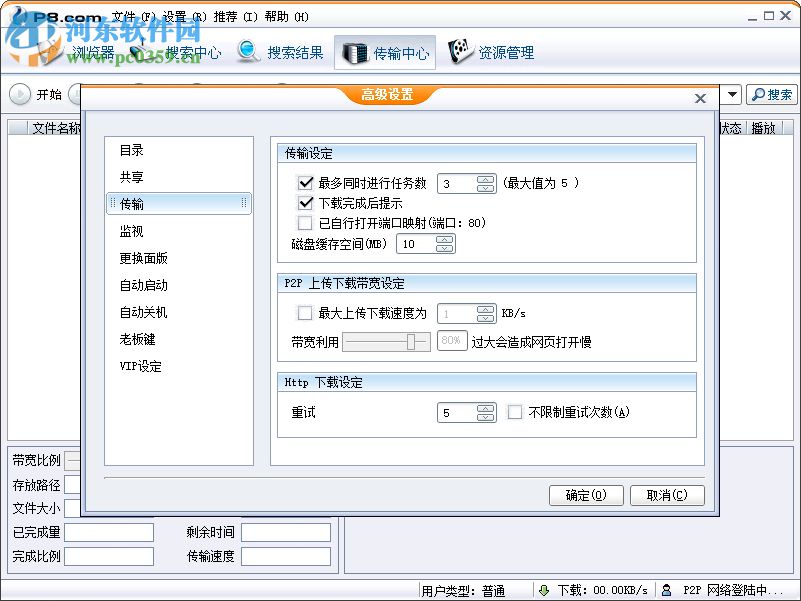Check 不限制重试次数(A) checkbox
The image size is (801, 601).
coord(514,412)
